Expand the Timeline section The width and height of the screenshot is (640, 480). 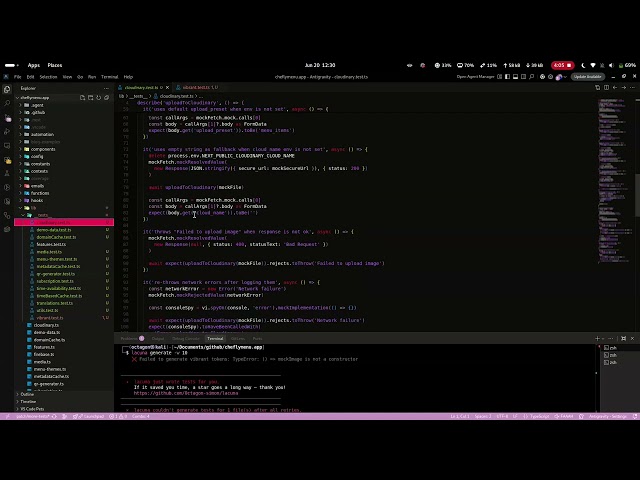point(64,402)
